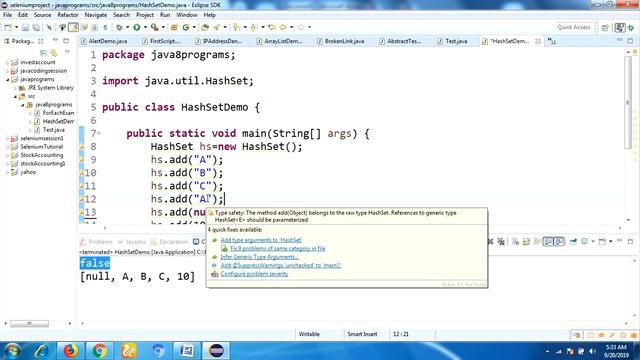Toggle Word Wrap in console toolbar
Image resolution: width=640 pixels, height=360 pixels.
click(537, 242)
